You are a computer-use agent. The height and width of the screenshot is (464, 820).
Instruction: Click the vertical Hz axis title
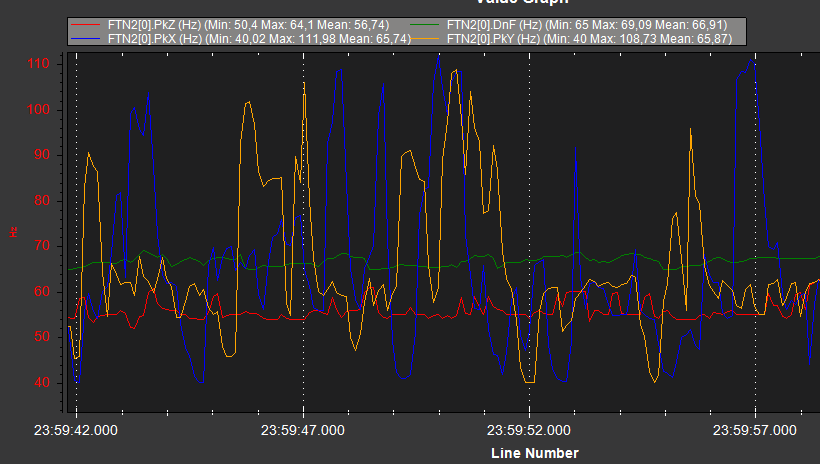(x=14, y=232)
